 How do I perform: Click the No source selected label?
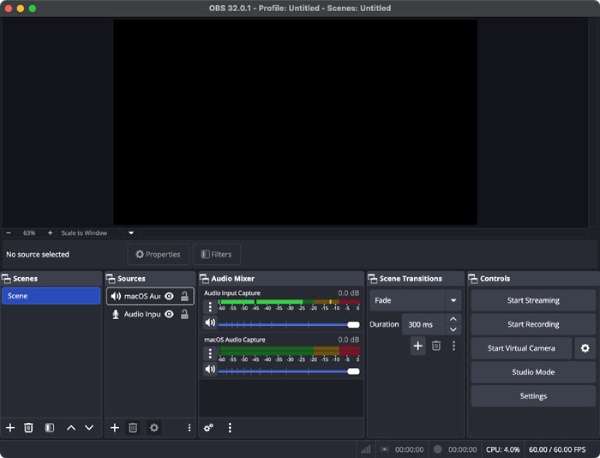tap(38, 254)
